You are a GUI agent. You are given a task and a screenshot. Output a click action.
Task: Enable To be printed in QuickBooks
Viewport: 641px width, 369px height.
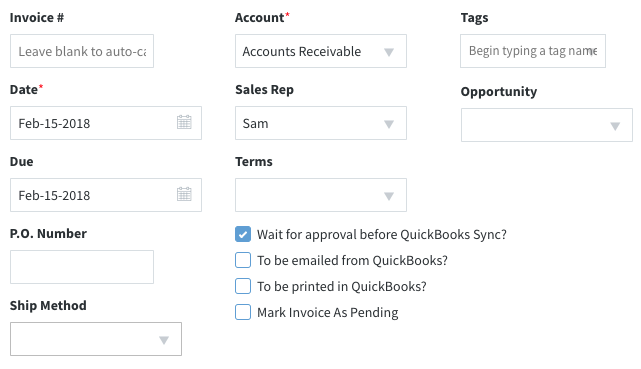click(243, 286)
